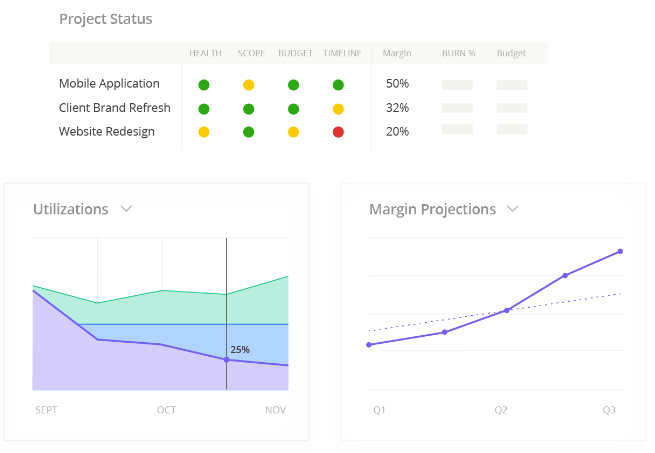Click Mobile Application burn percentage bar

[x=457, y=85]
